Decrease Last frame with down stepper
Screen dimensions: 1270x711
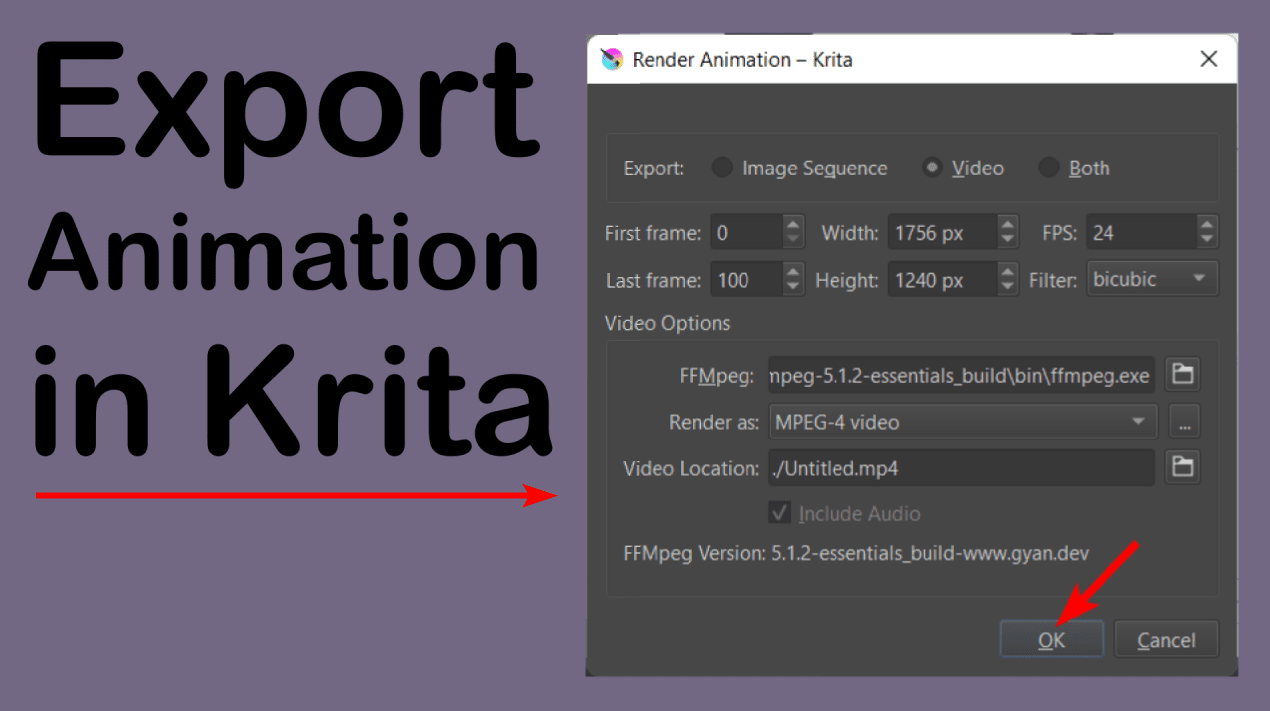(793, 286)
